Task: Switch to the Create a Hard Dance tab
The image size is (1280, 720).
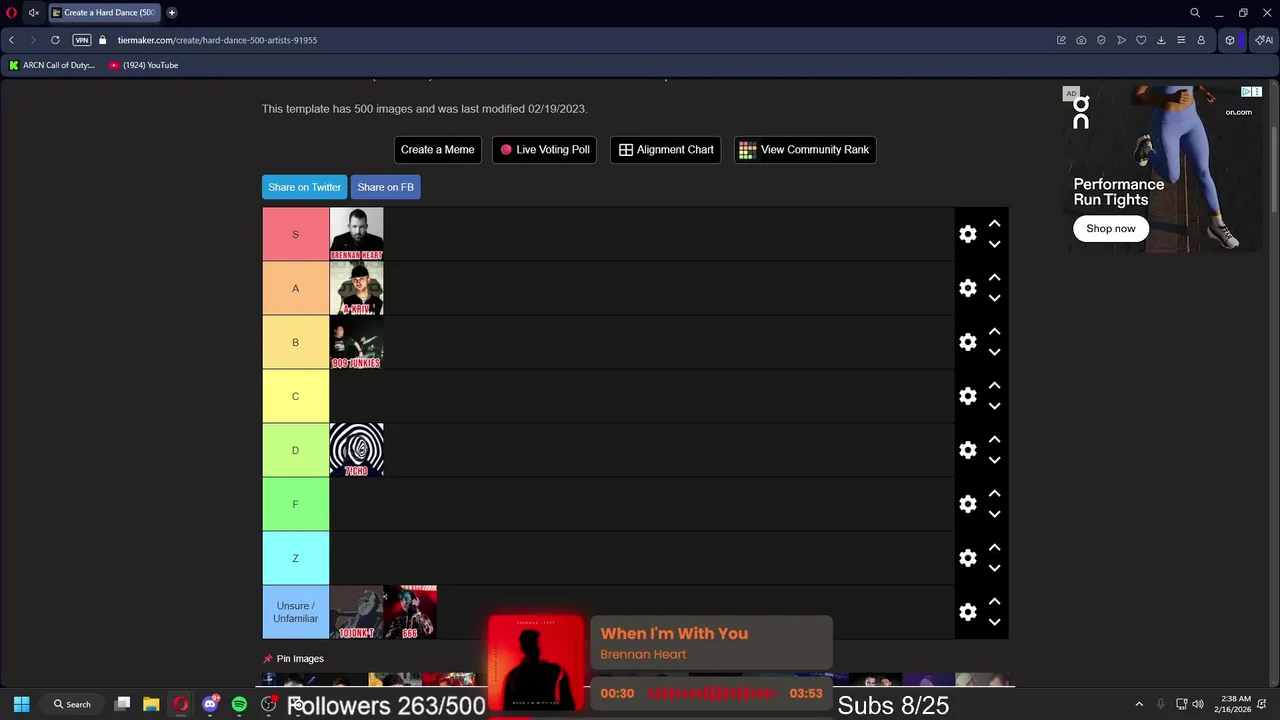Action: click(104, 13)
